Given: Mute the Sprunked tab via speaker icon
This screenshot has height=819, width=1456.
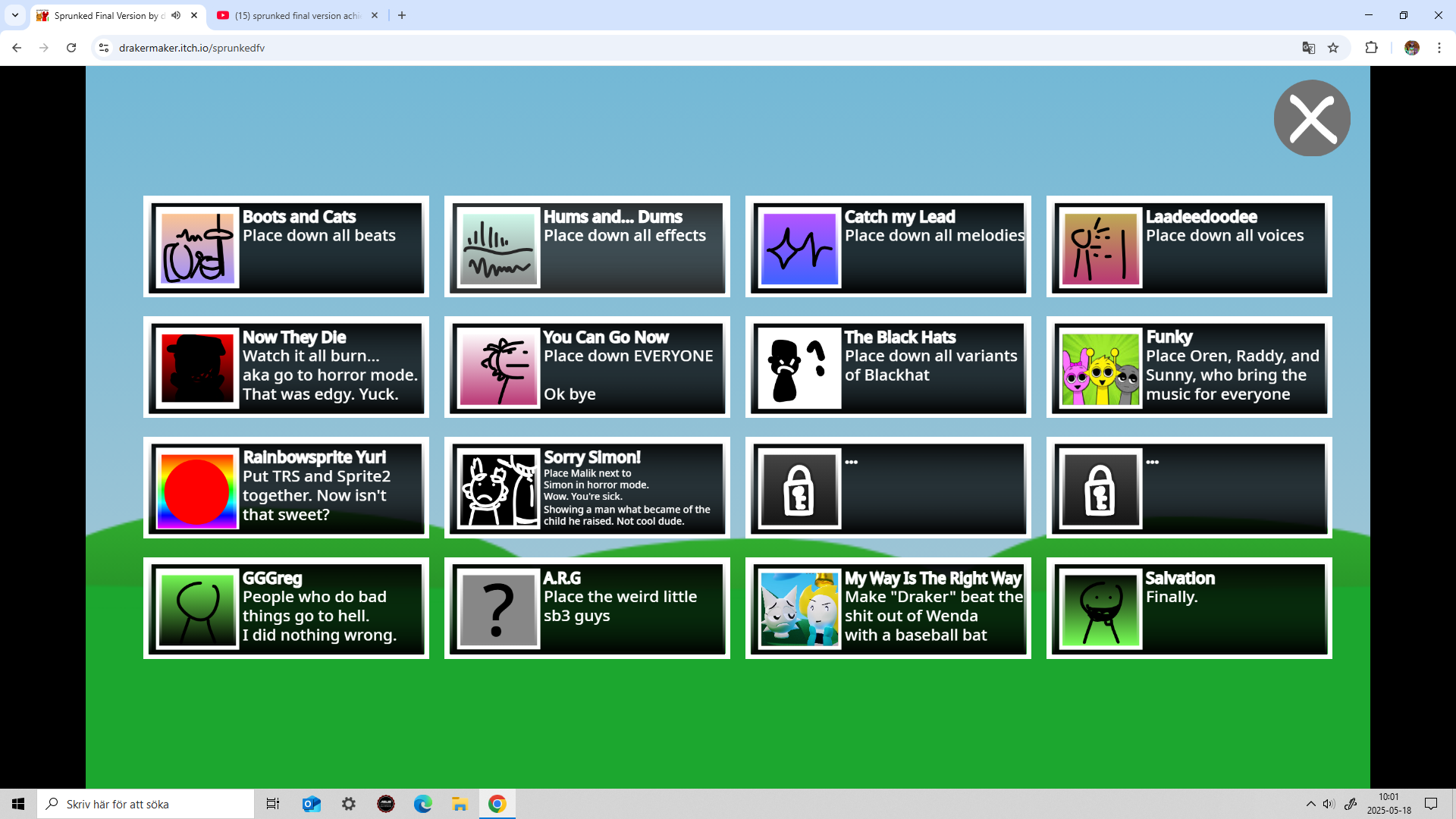Looking at the screenshot, I should pos(176,15).
